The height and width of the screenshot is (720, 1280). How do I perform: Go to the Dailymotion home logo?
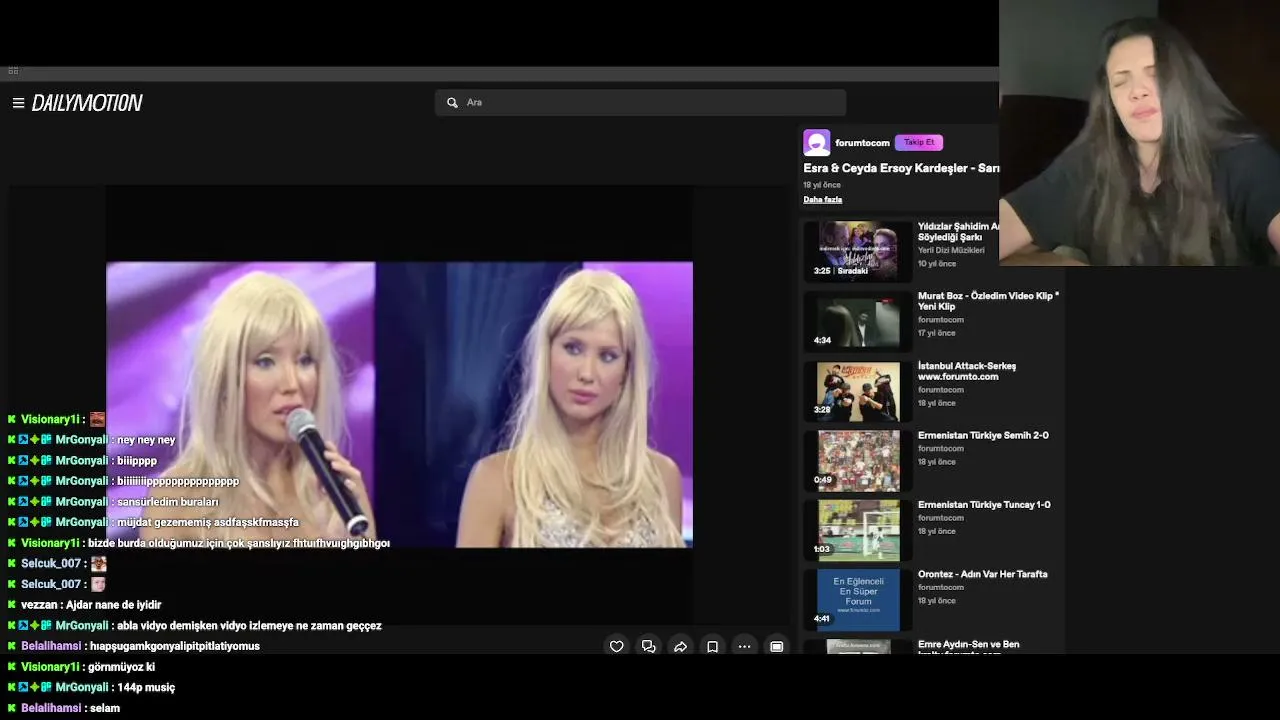[x=87, y=103]
